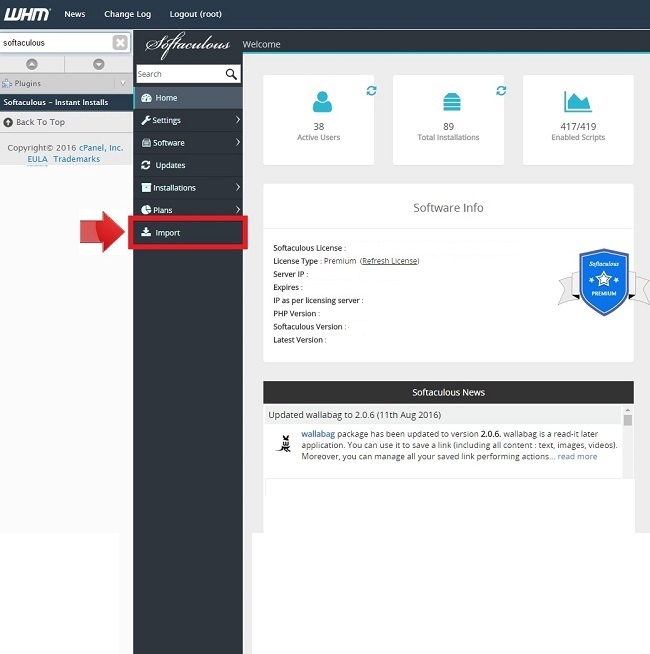The image size is (650, 654).
Task: Click the Updated wallabag to 2.0.6 headline
Action: click(355, 415)
